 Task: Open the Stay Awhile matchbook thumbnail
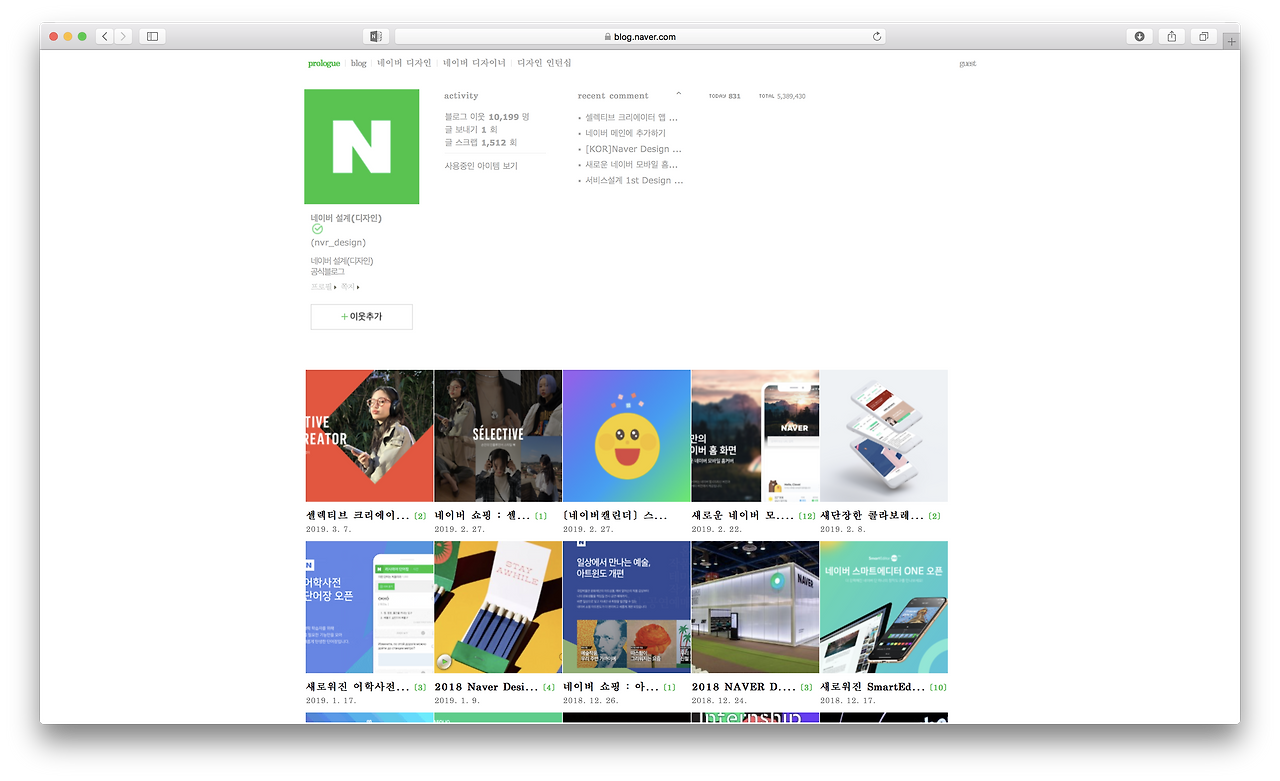pyautogui.click(x=498, y=607)
